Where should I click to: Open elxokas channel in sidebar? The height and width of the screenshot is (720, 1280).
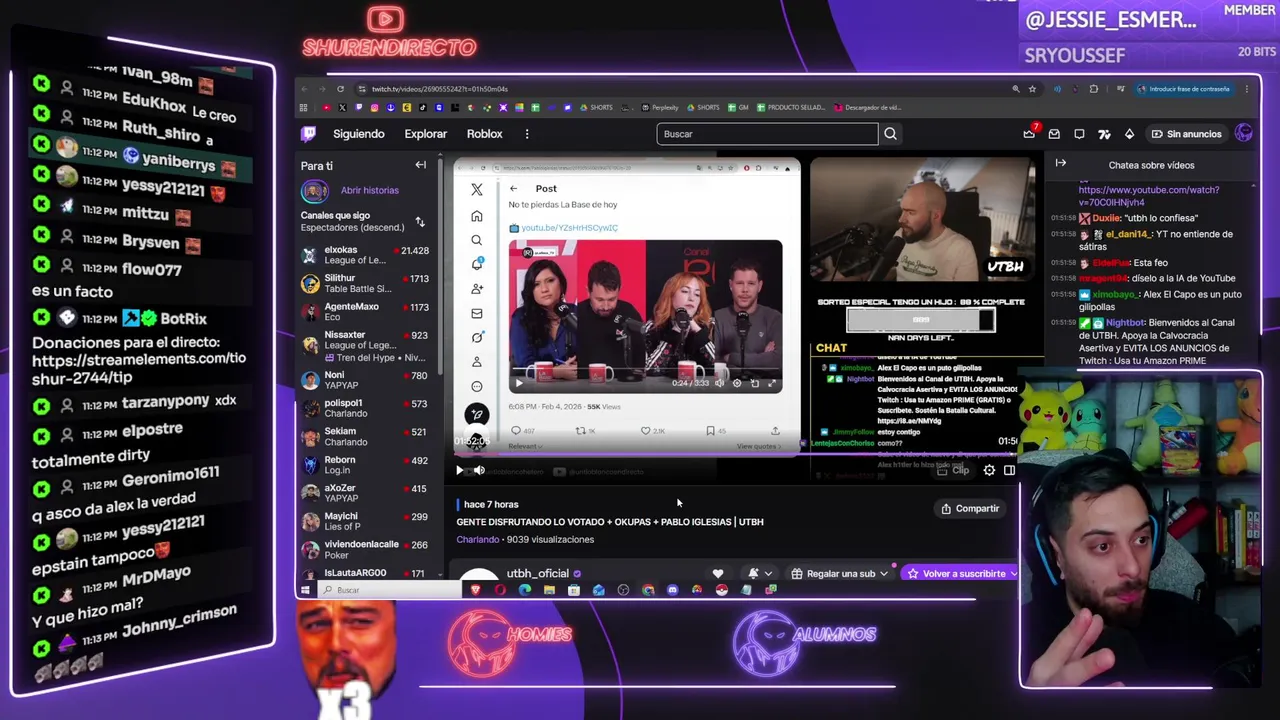click(x=365, y=255)
